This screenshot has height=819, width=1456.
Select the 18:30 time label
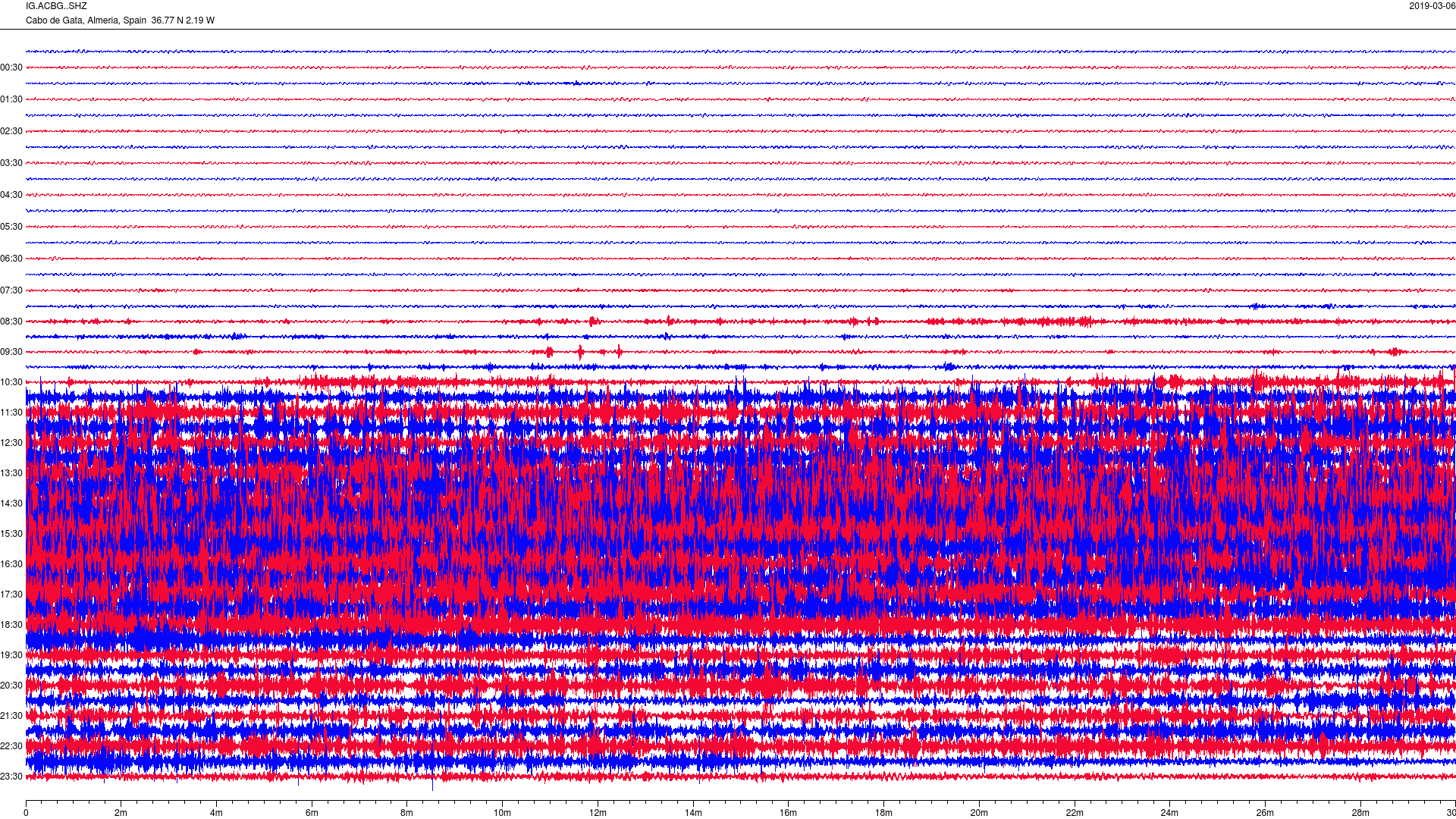tap(11, 625)
